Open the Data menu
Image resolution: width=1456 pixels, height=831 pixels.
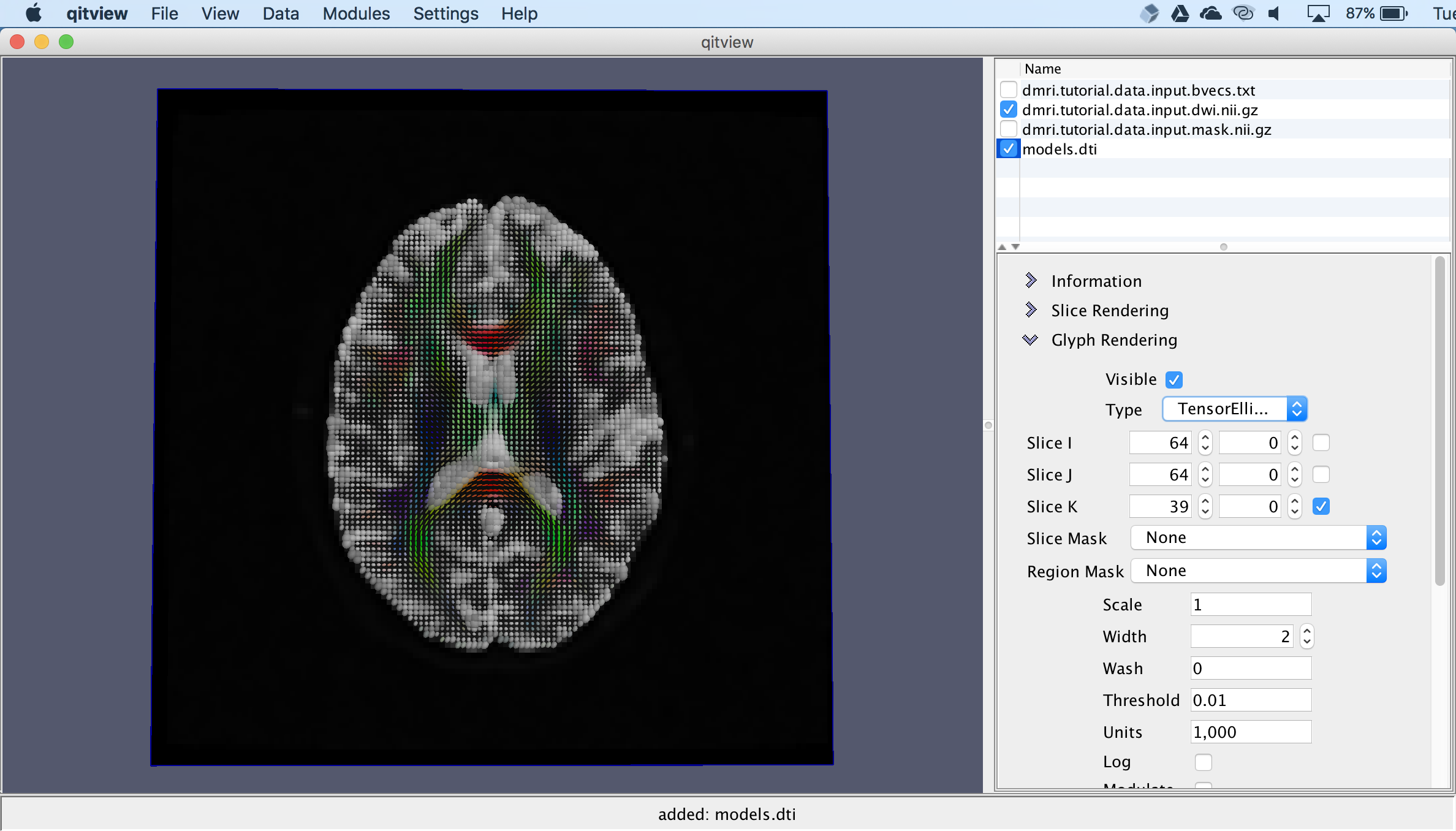point(281,13)
